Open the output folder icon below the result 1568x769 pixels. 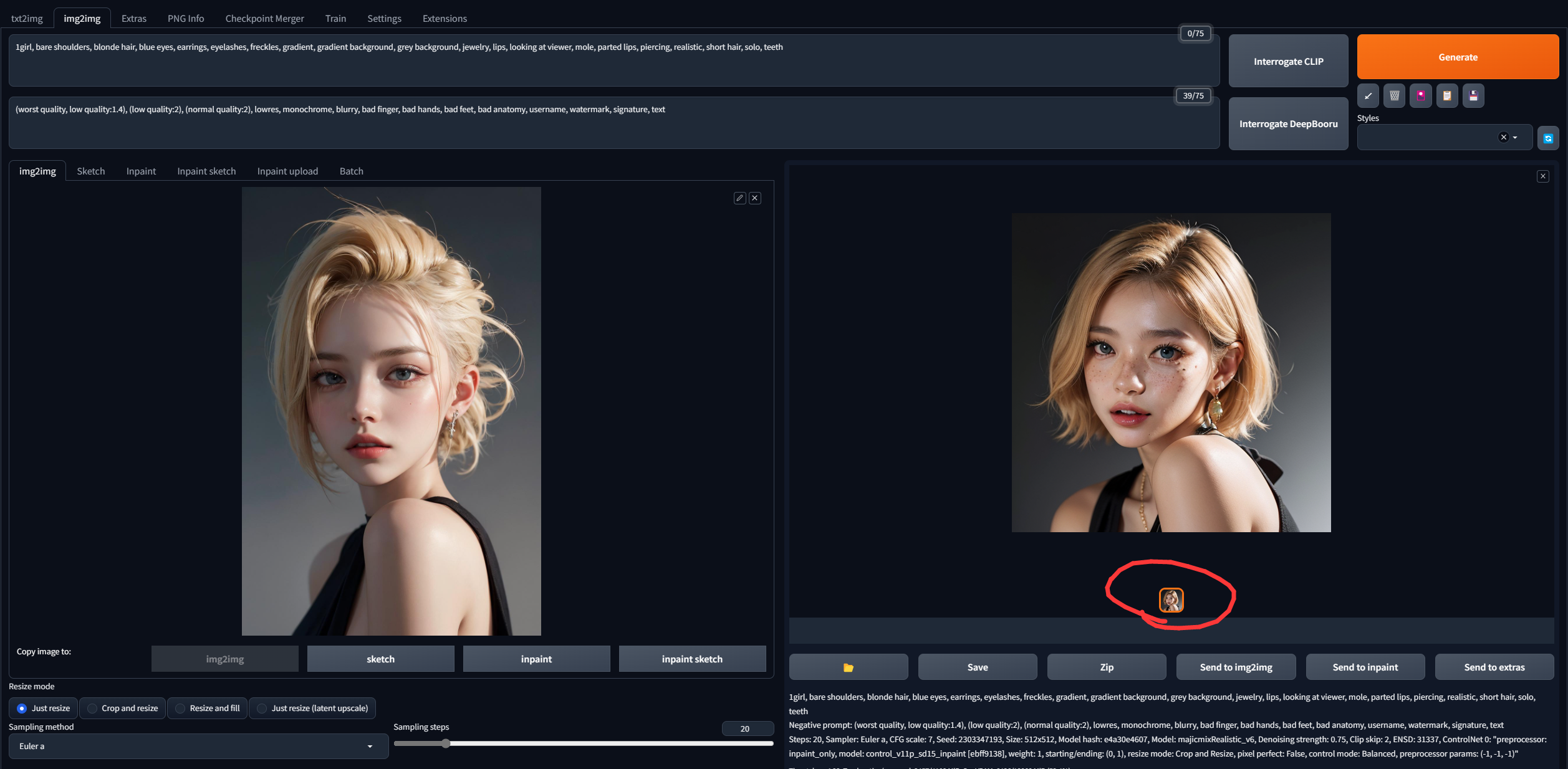coord(848,667)
